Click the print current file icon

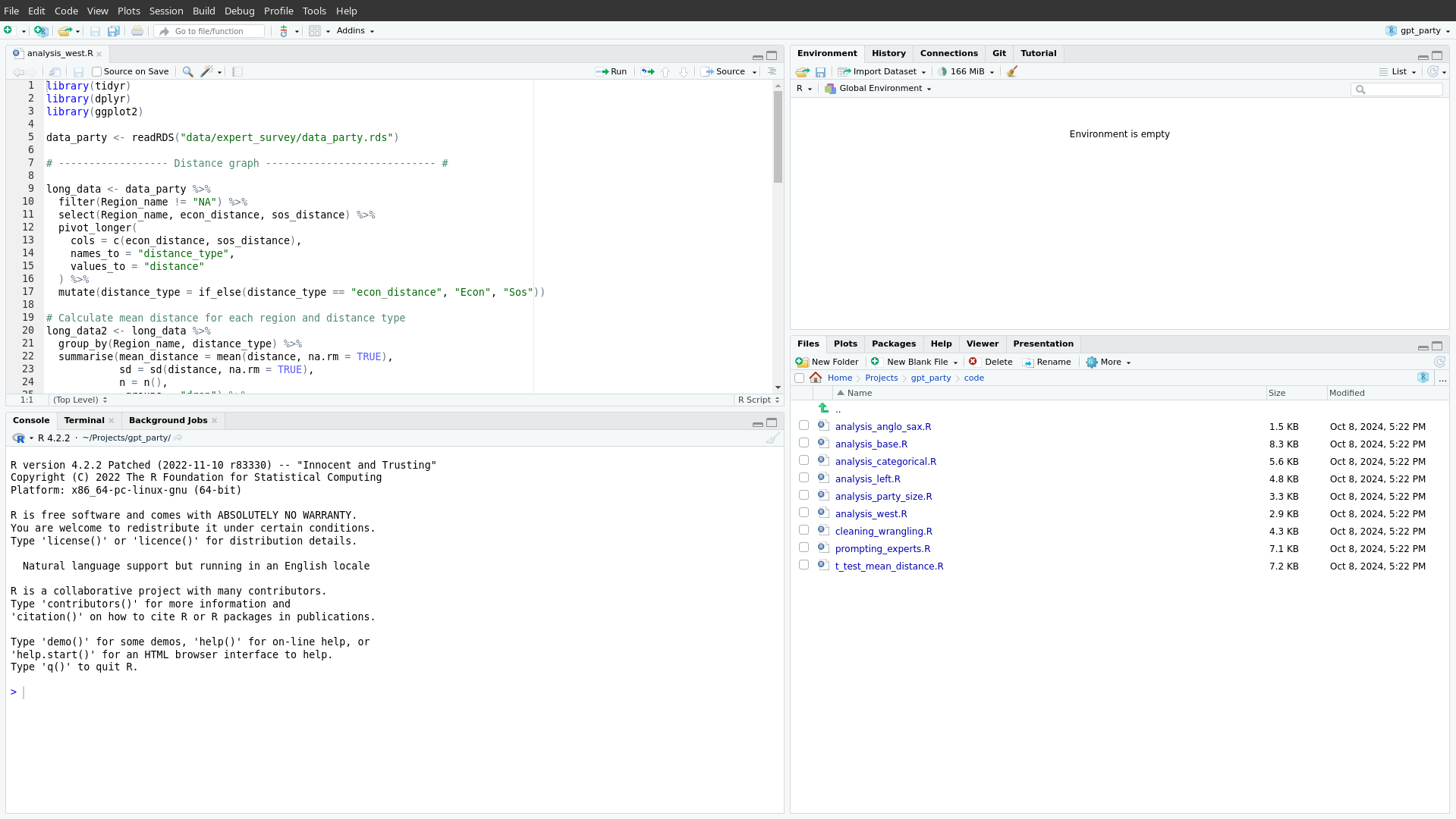point(137,31)
